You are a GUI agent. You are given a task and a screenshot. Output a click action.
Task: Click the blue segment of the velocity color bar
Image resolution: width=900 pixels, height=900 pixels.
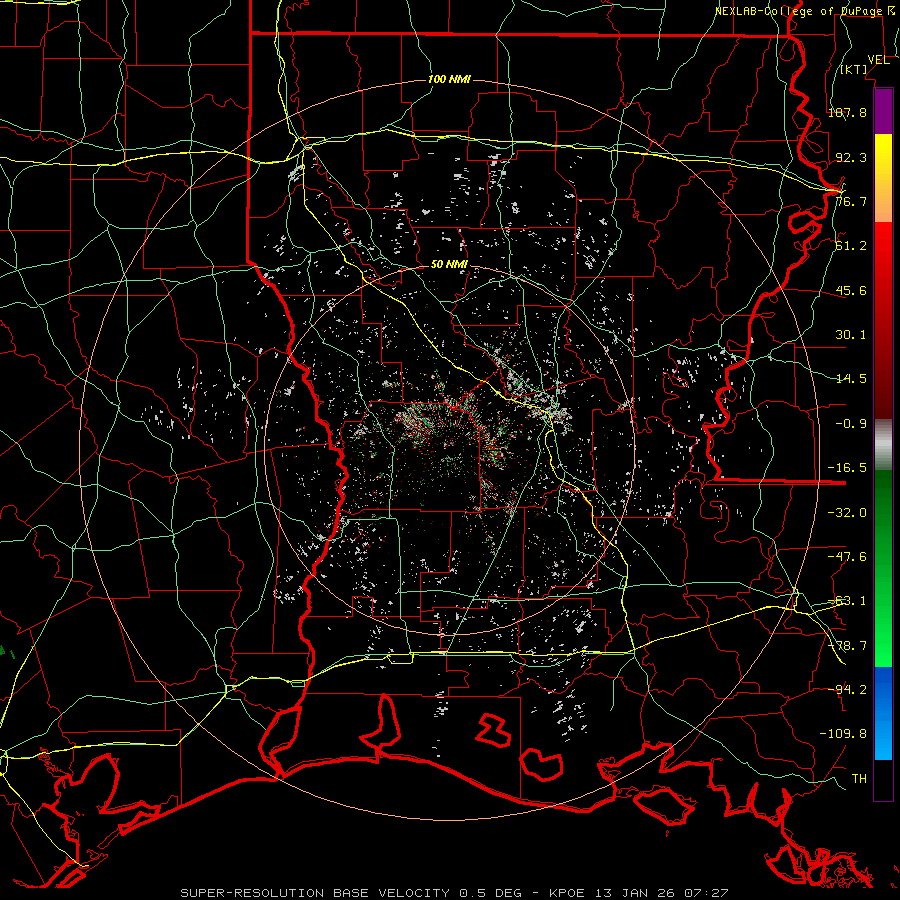coord(883,713)
